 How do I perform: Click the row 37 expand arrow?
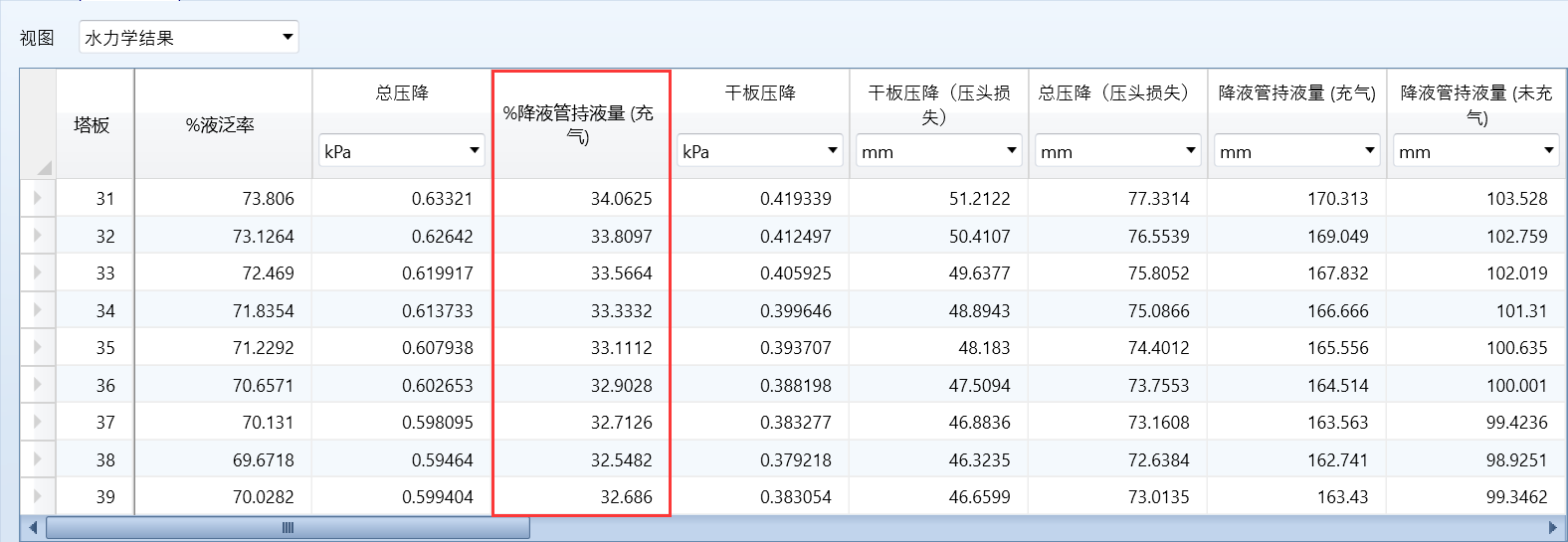(x=38, y=422)
